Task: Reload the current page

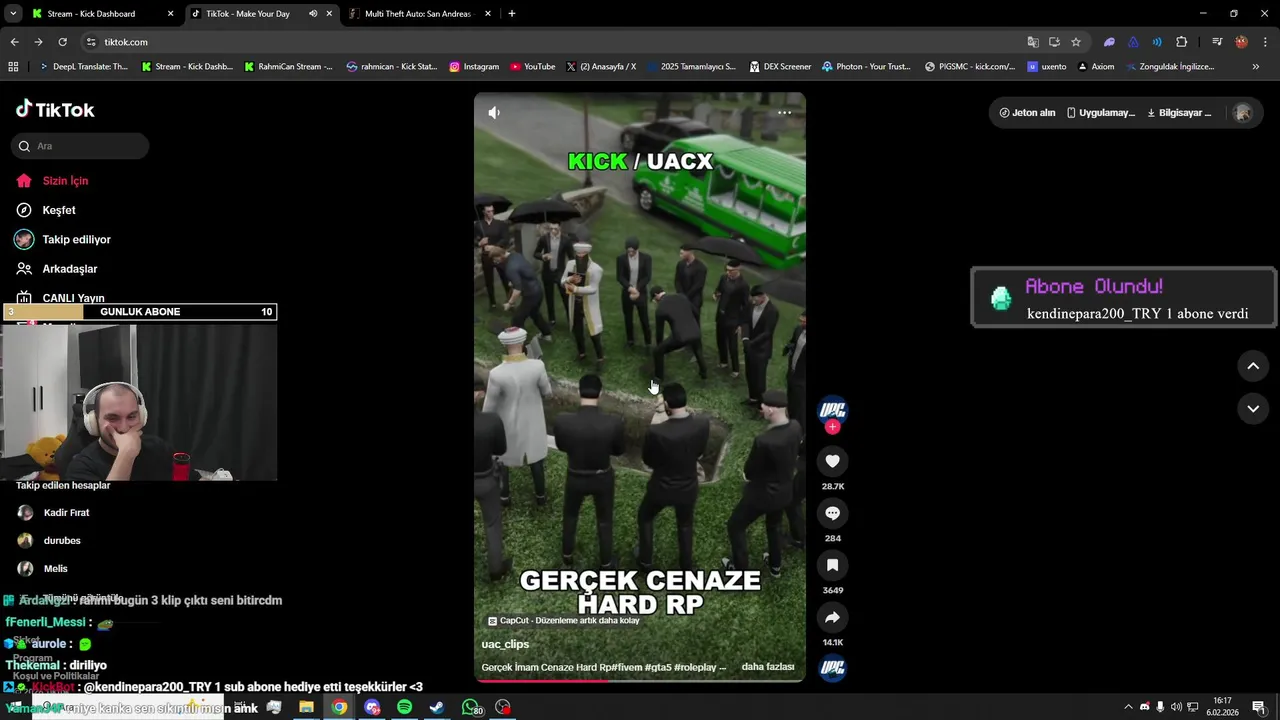Action: [x=62, y=42]
